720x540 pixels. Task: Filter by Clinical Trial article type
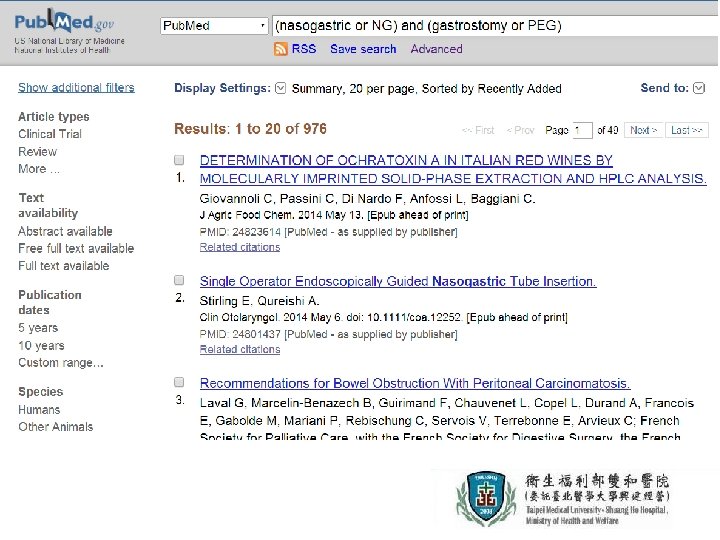pos(50,134)
